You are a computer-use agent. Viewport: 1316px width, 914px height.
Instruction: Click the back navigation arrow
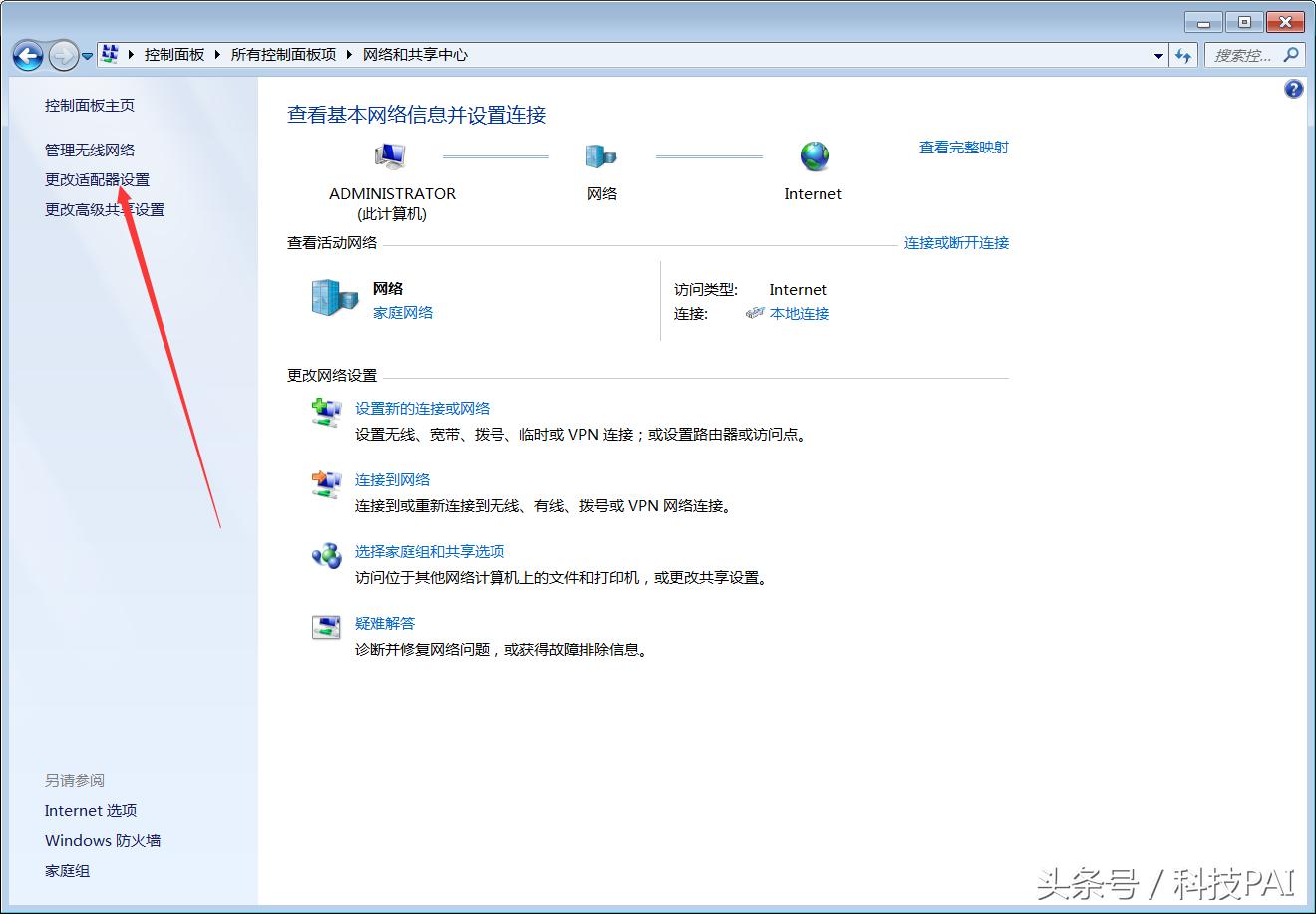click(x=28, y=56)
